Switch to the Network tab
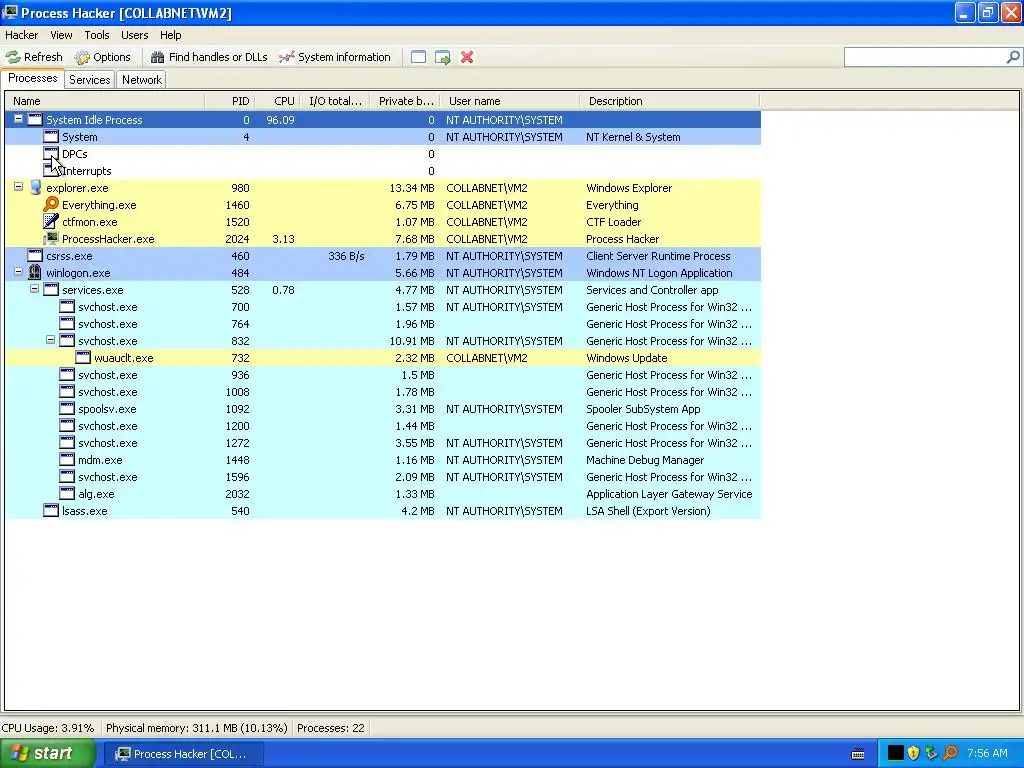The height and width of the screenshot is (768, 1024). pyautogui.click(x=142, y=80)
